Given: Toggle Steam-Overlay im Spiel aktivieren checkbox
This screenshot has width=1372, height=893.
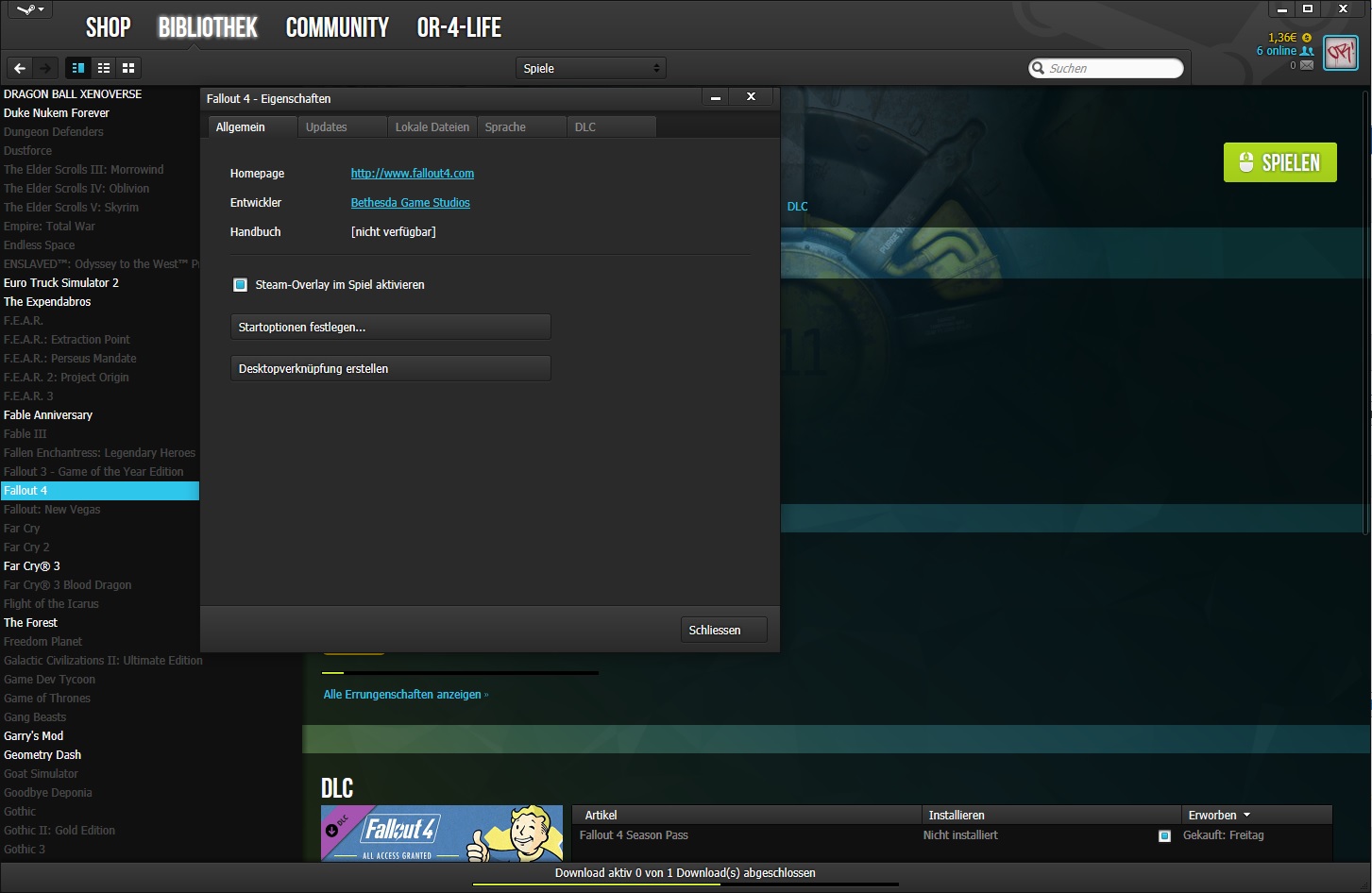Looking at the screenshot, I should [240, 284].
